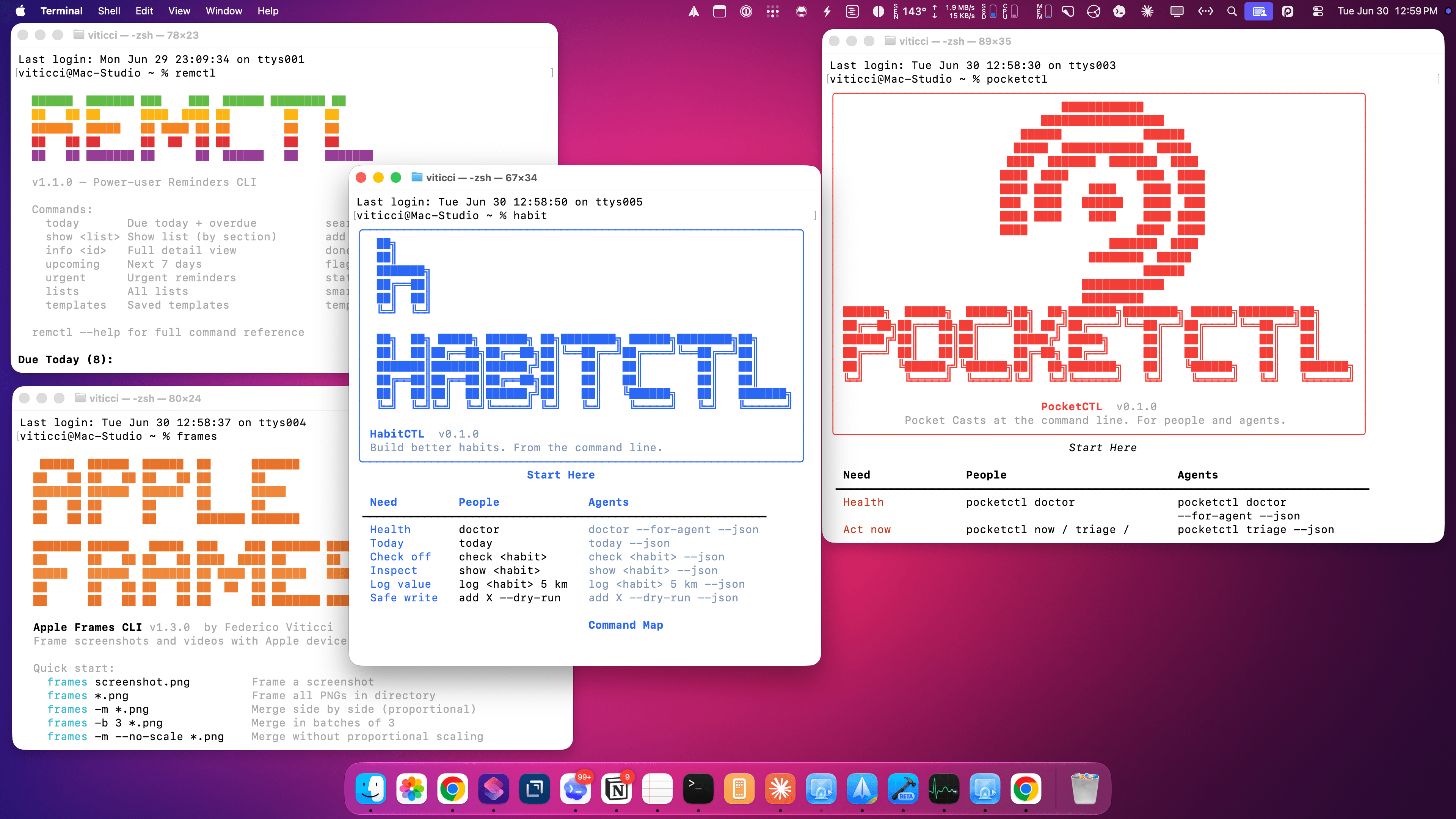Image resolution: width=1456 pixels, height=819 pixels.
Task: Click folder icon in habit window title
Action: (417, 177)
